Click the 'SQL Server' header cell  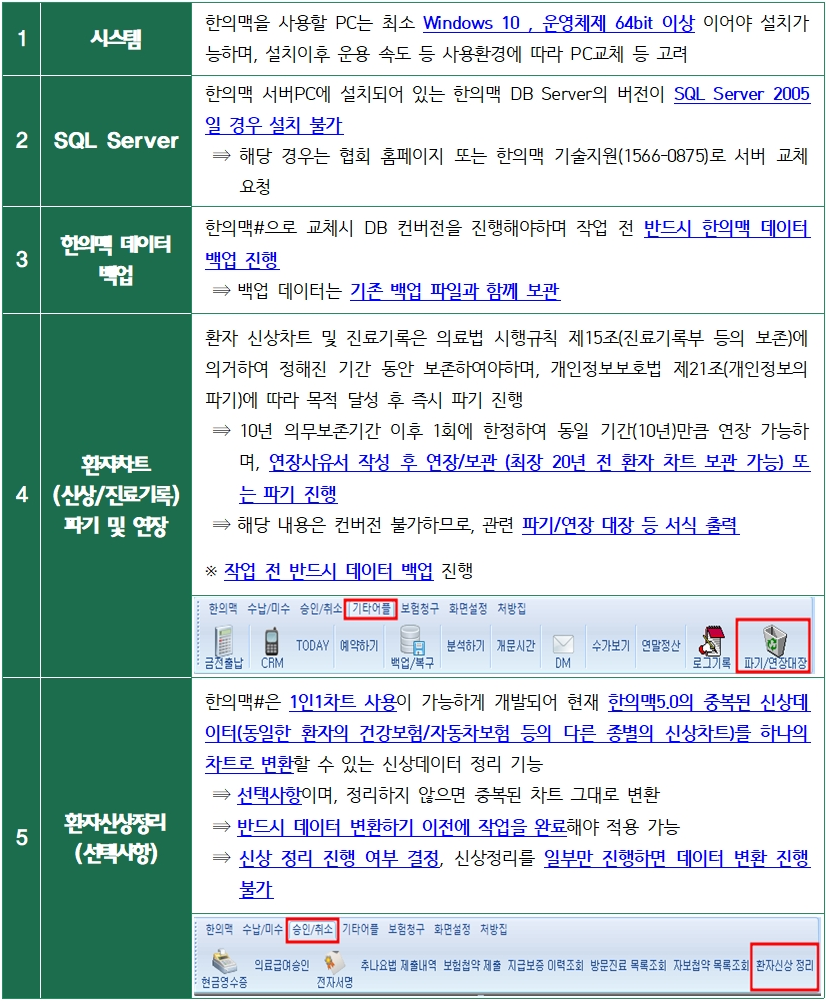pyautogui.click(x=116, y=141)
